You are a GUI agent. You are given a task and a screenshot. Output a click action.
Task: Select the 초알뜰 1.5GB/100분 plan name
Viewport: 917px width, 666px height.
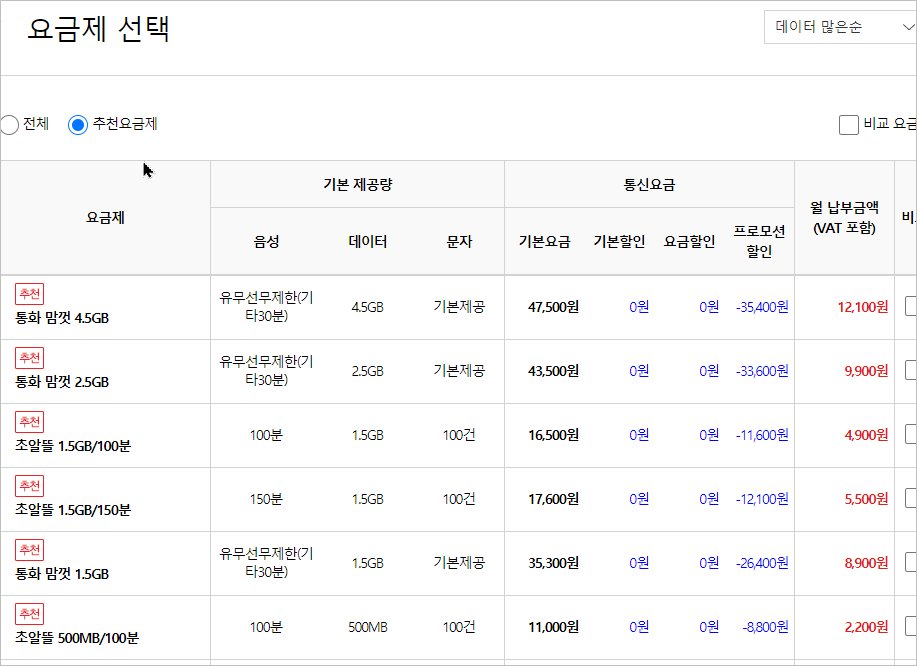[73, 447]
